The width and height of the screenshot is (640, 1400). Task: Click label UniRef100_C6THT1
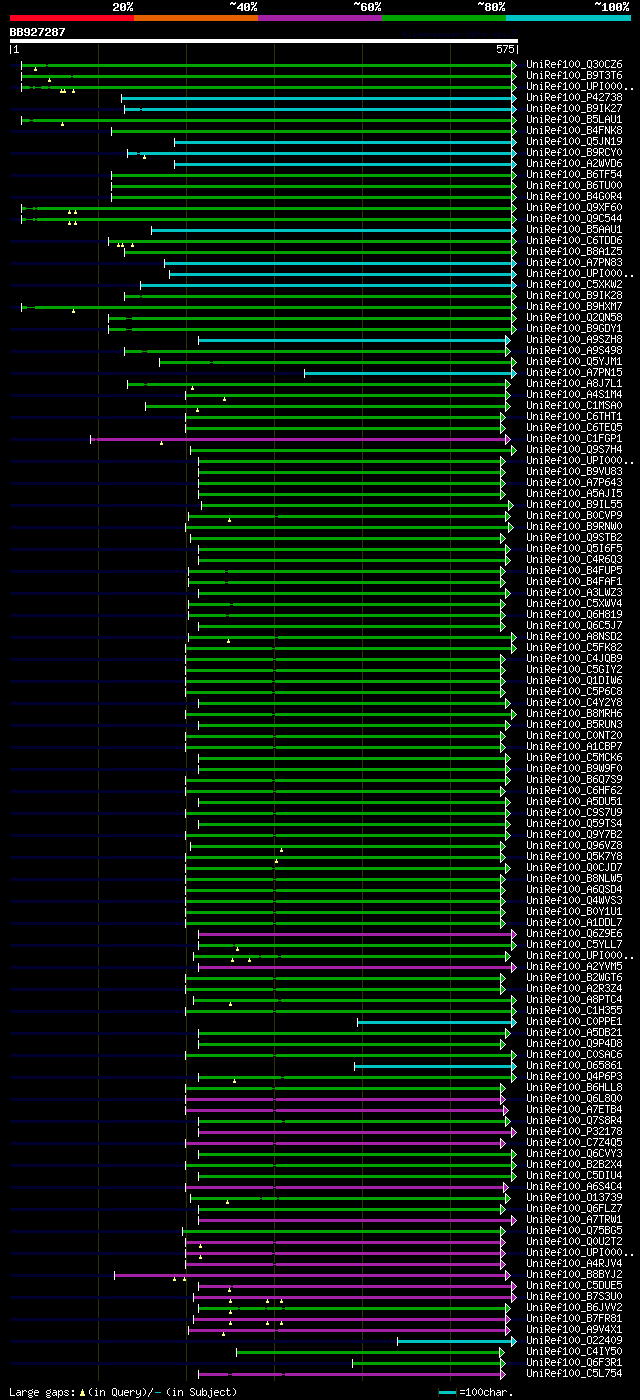point(574,417)
